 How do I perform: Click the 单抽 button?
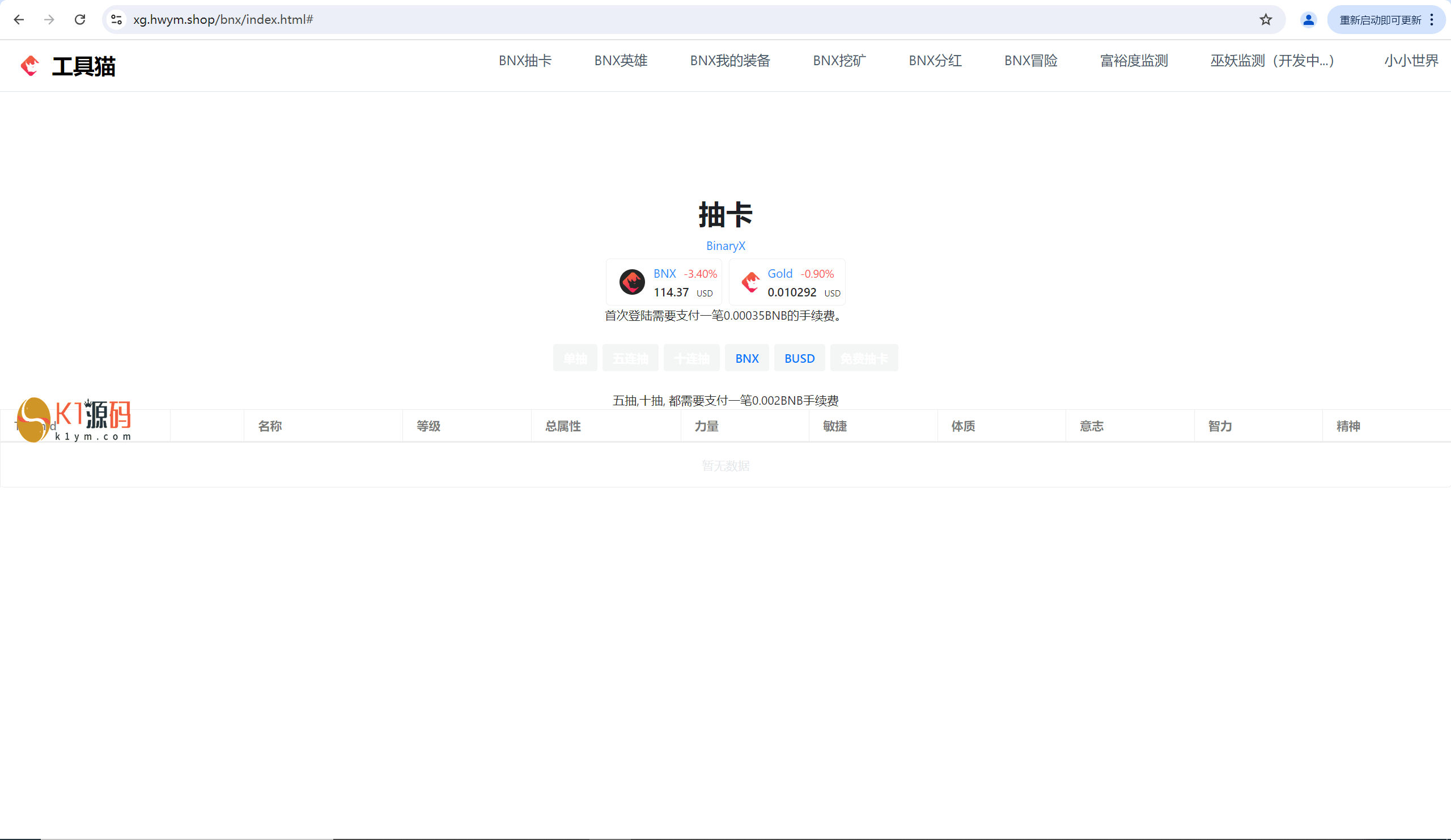575,358
